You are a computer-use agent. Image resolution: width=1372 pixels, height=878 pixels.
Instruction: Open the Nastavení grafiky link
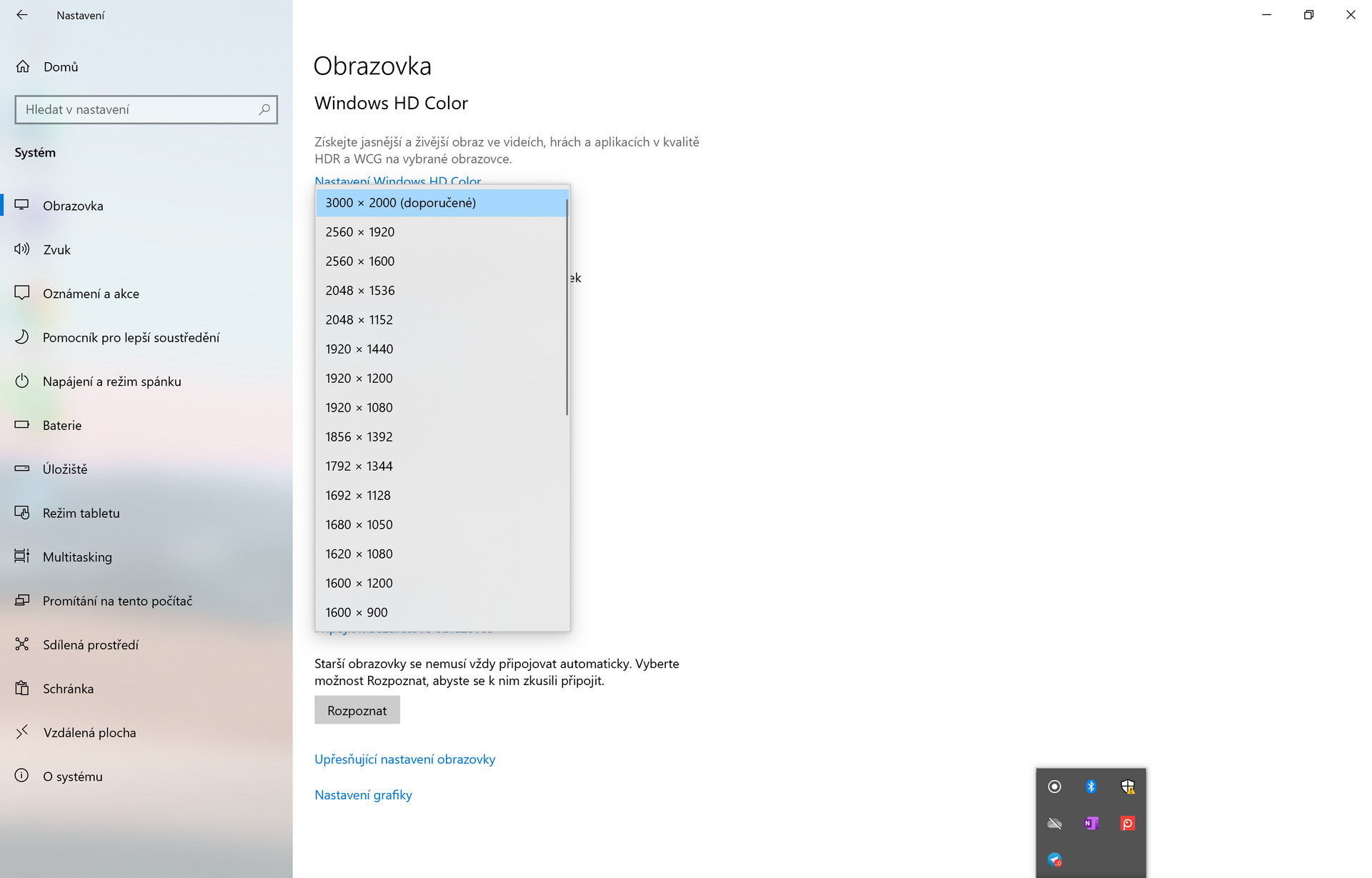363,795
